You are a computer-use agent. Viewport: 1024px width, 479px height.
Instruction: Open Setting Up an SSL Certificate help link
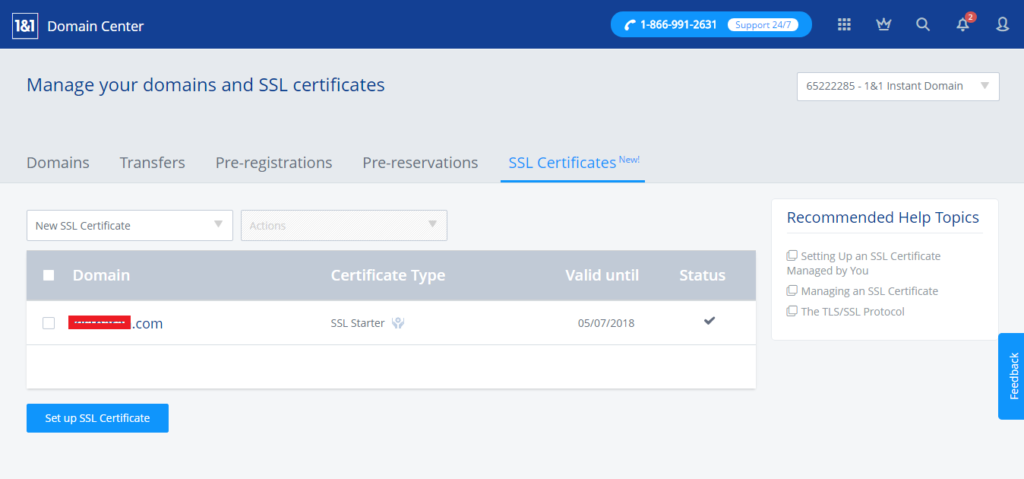pyautogui.click(x=864, y=263)
